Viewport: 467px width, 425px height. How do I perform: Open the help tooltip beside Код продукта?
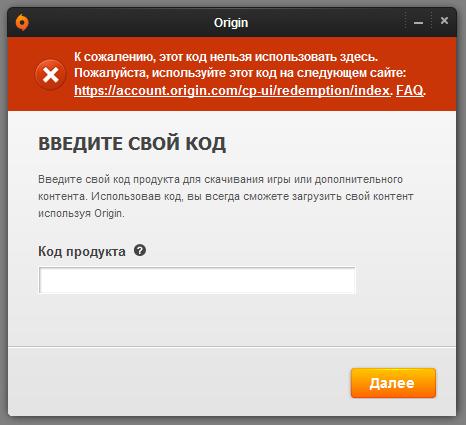click(140, 250)
